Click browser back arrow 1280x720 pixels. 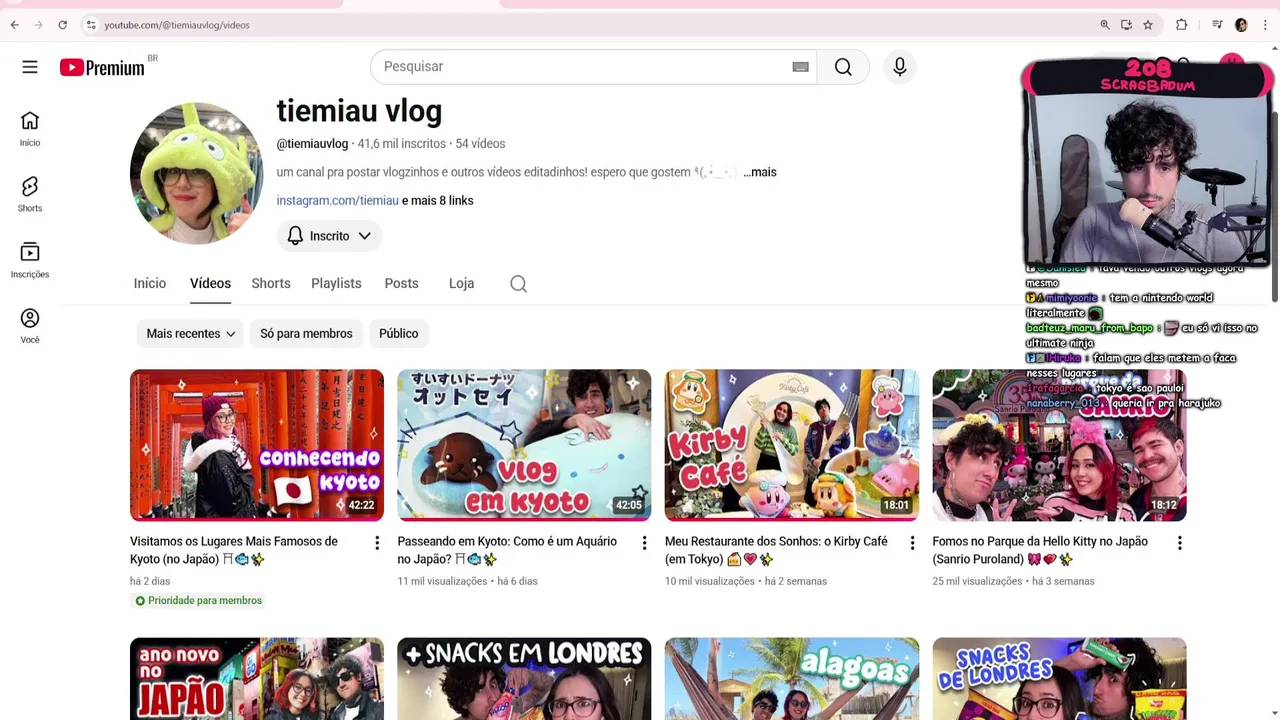[14, 25]
